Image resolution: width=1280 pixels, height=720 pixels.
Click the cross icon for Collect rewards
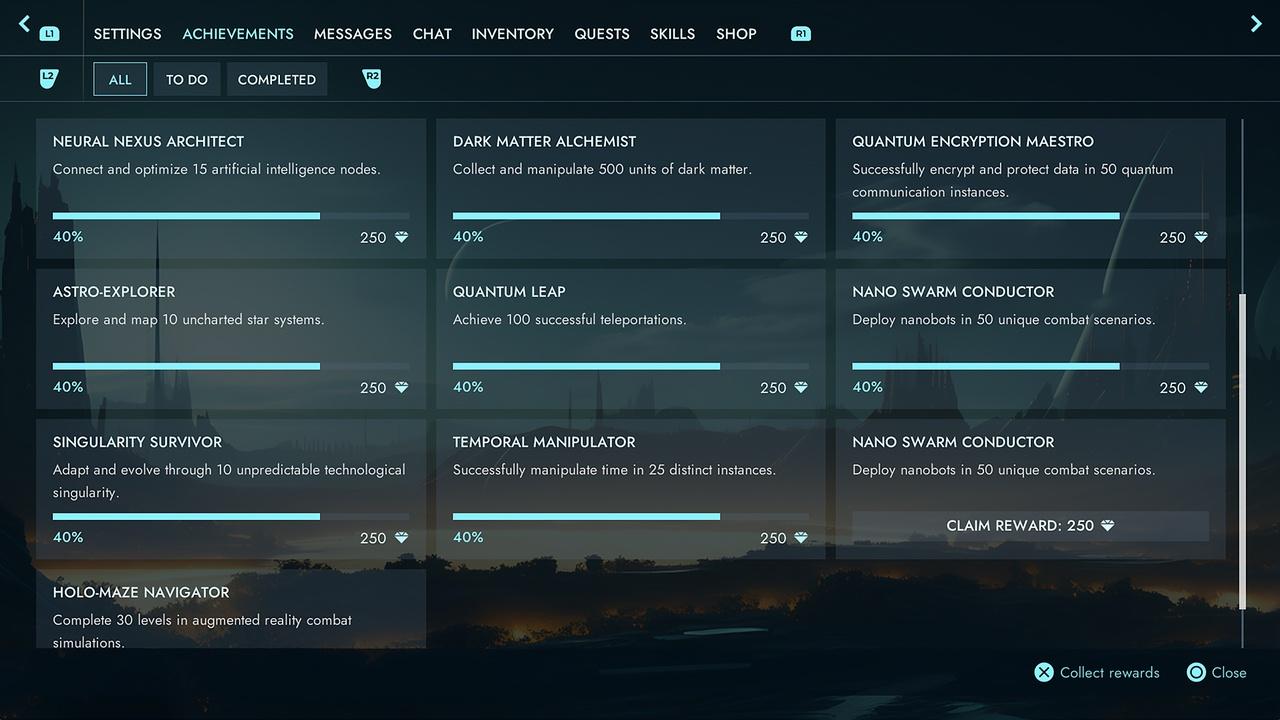[x=1044, y=673]
